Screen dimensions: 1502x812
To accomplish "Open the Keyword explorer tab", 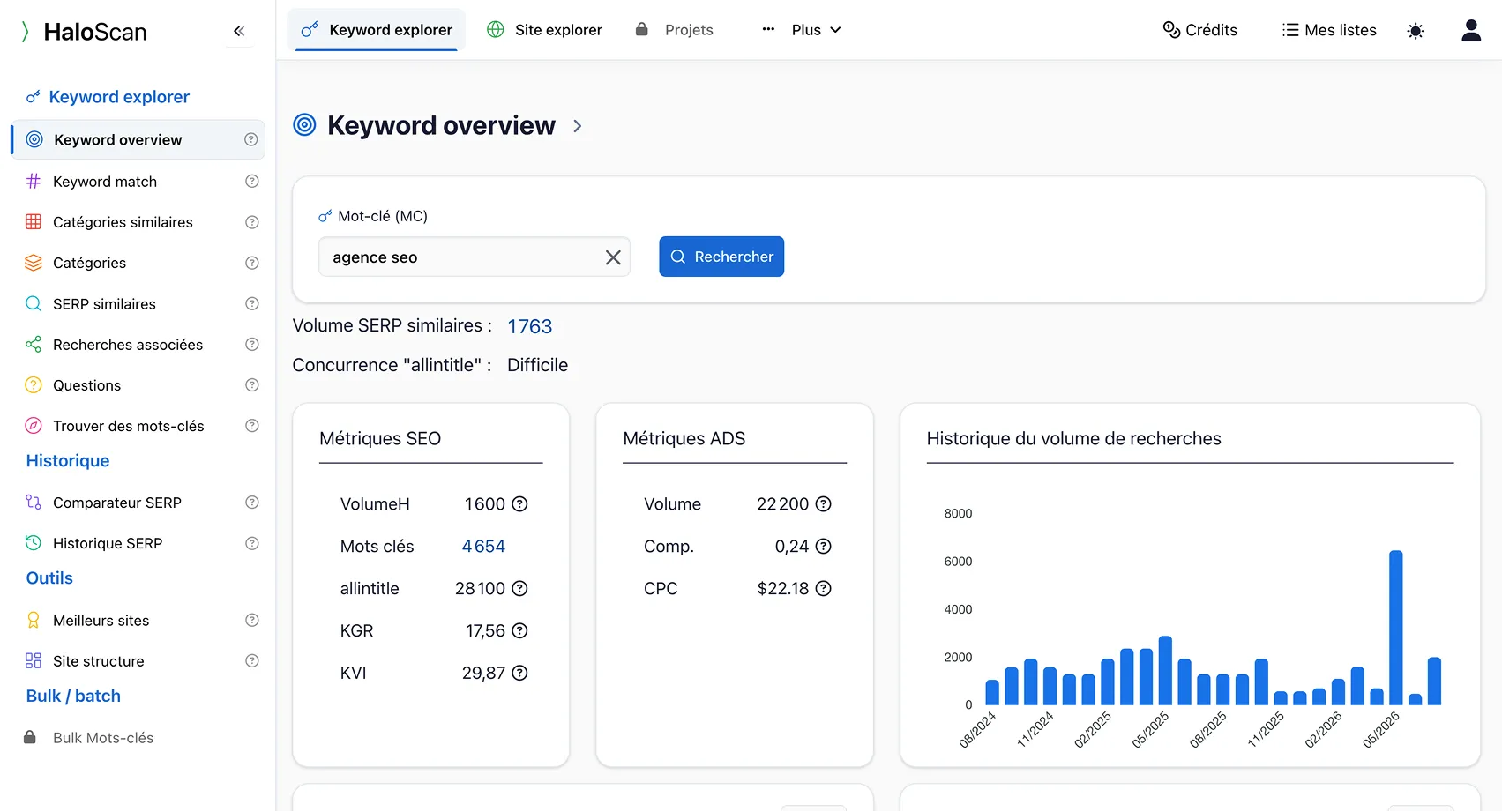I will (x=377, y=30).
